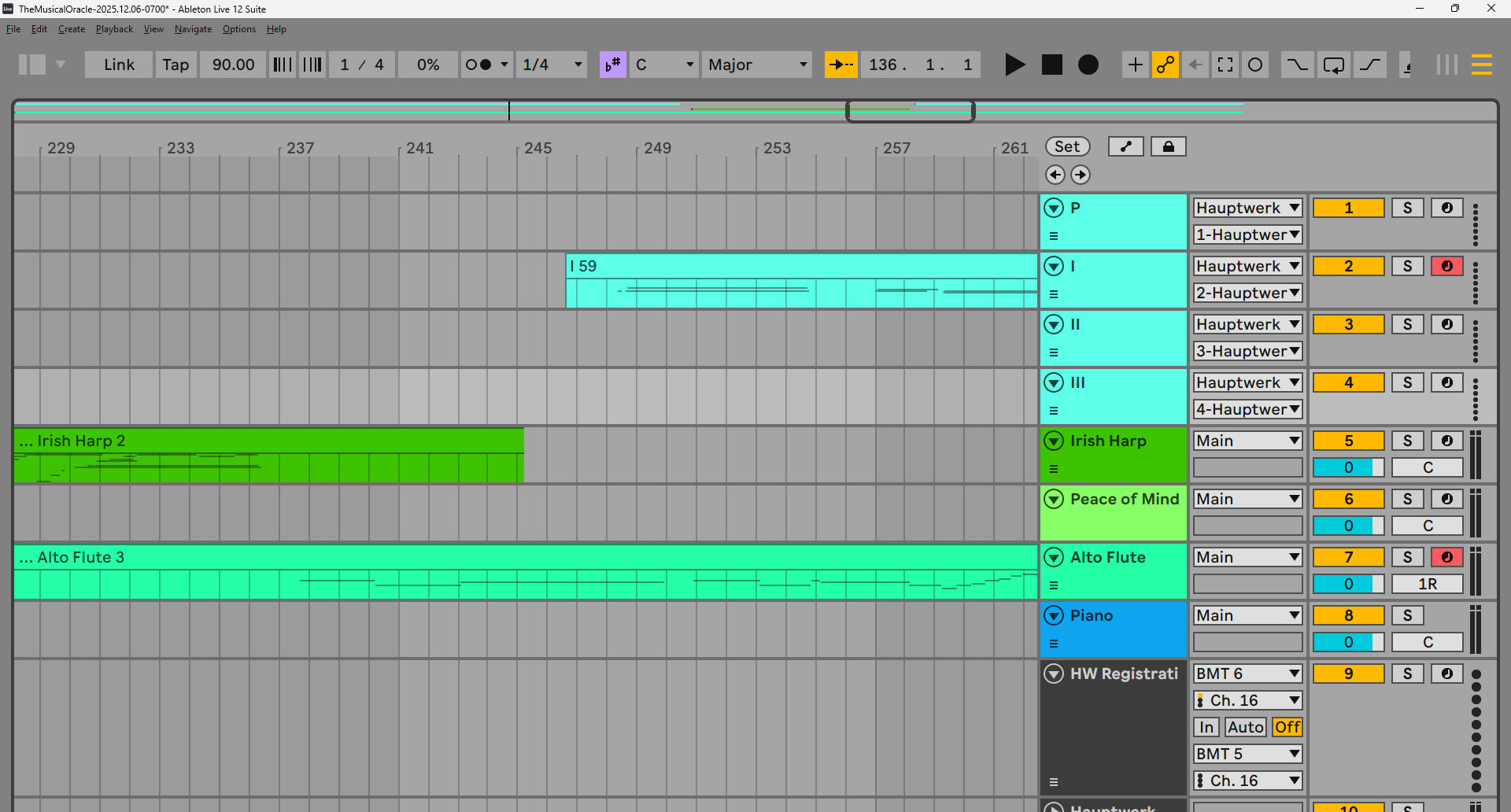Open the BMT 6 input dropdown

1248,674
